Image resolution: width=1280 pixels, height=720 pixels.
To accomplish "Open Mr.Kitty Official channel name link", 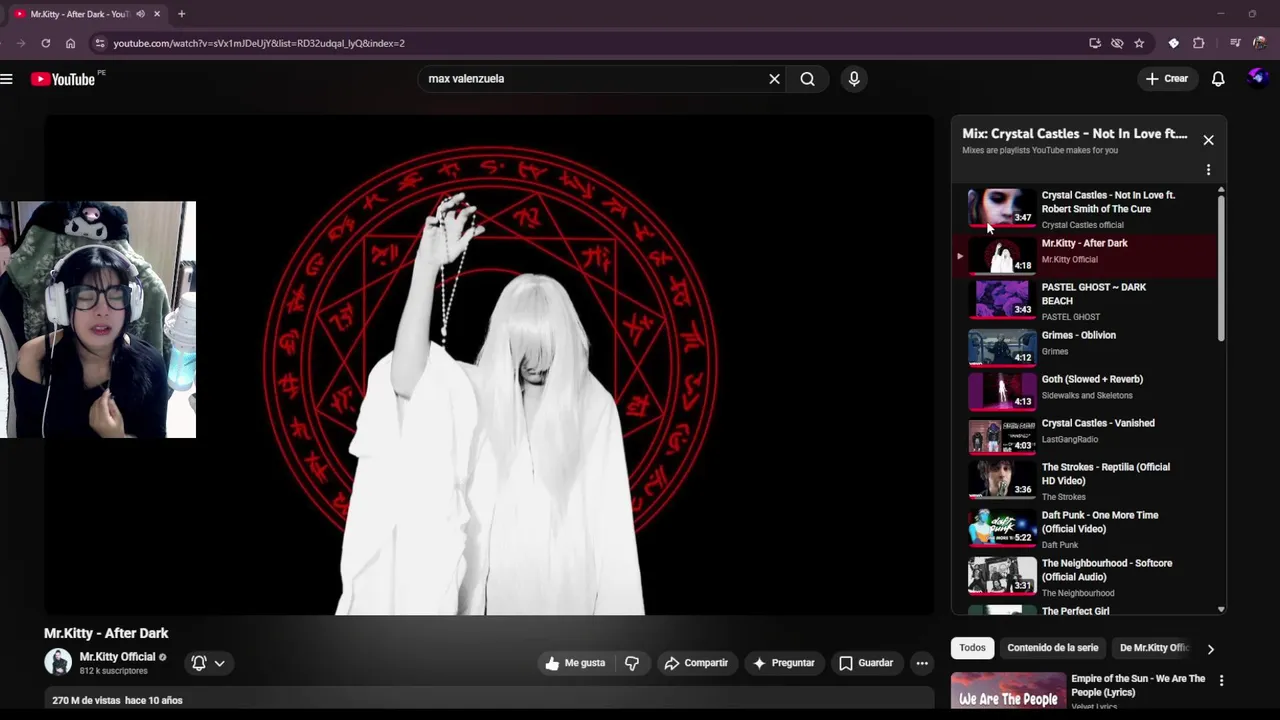I will (x=117, y=657).
